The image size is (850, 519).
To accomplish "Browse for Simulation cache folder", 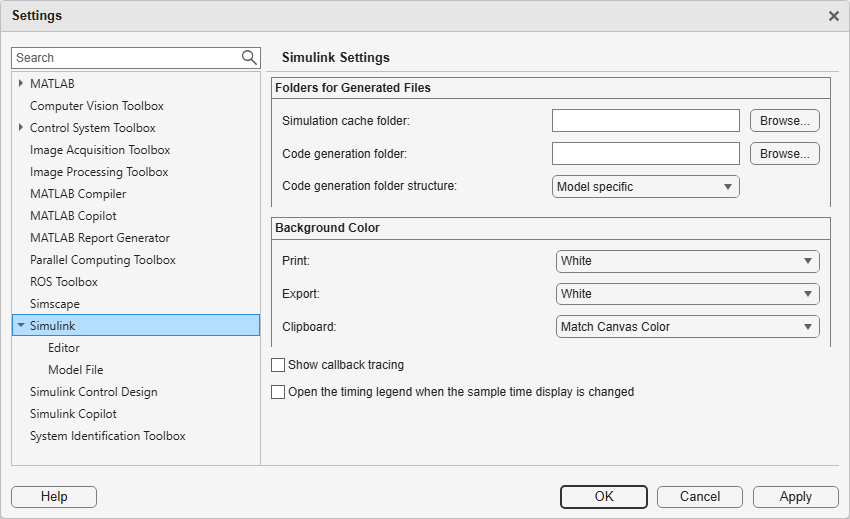I will [x=784, y=120].
